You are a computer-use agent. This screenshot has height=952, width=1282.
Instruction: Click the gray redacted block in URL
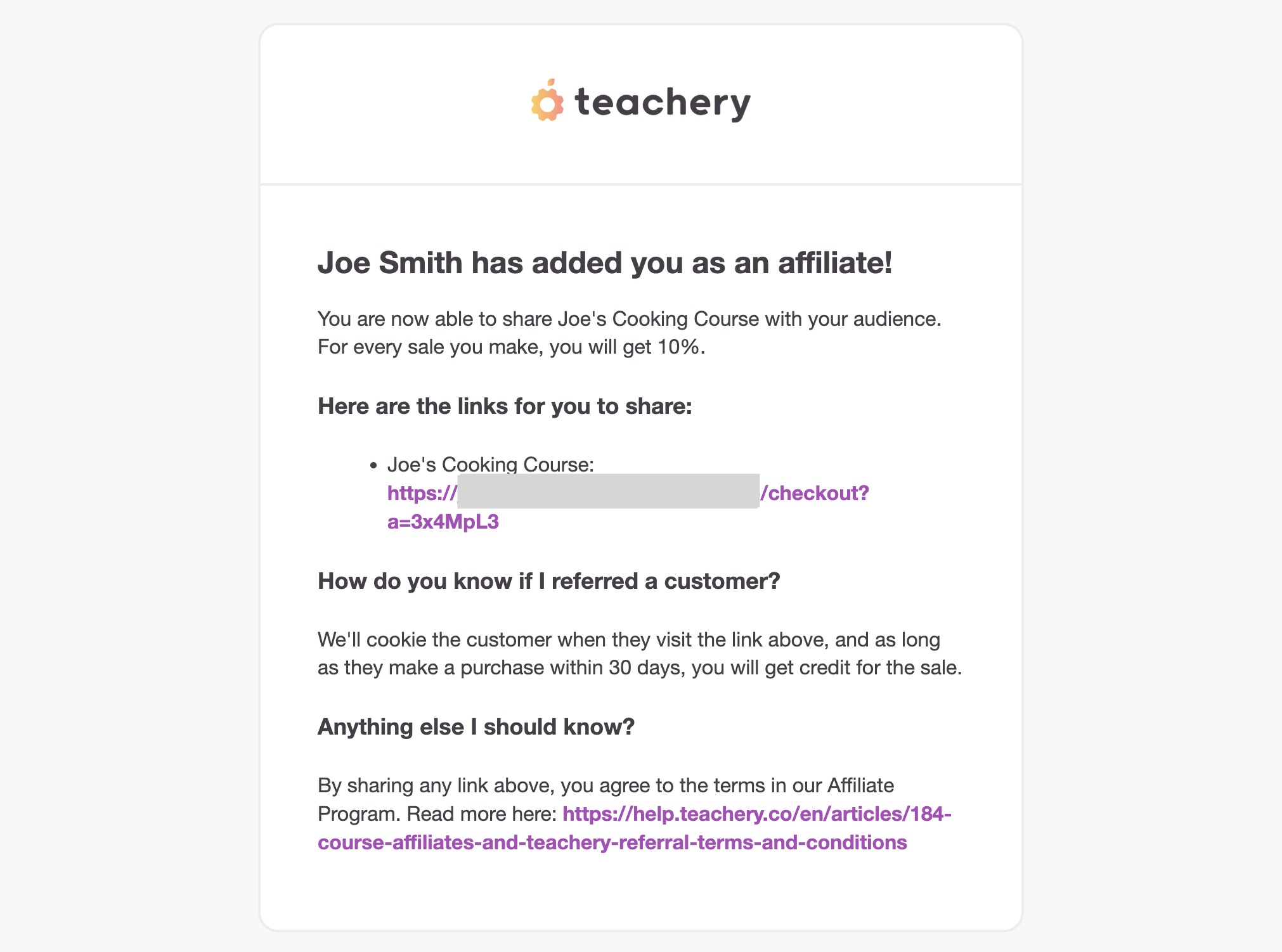click(x=608, y=491)
